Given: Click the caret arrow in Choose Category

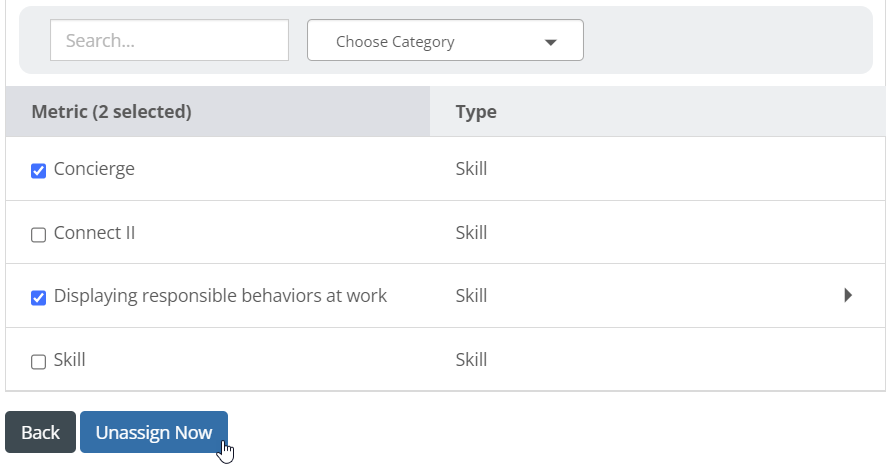Looking at the screenshot, I should (x=550, y=42).
